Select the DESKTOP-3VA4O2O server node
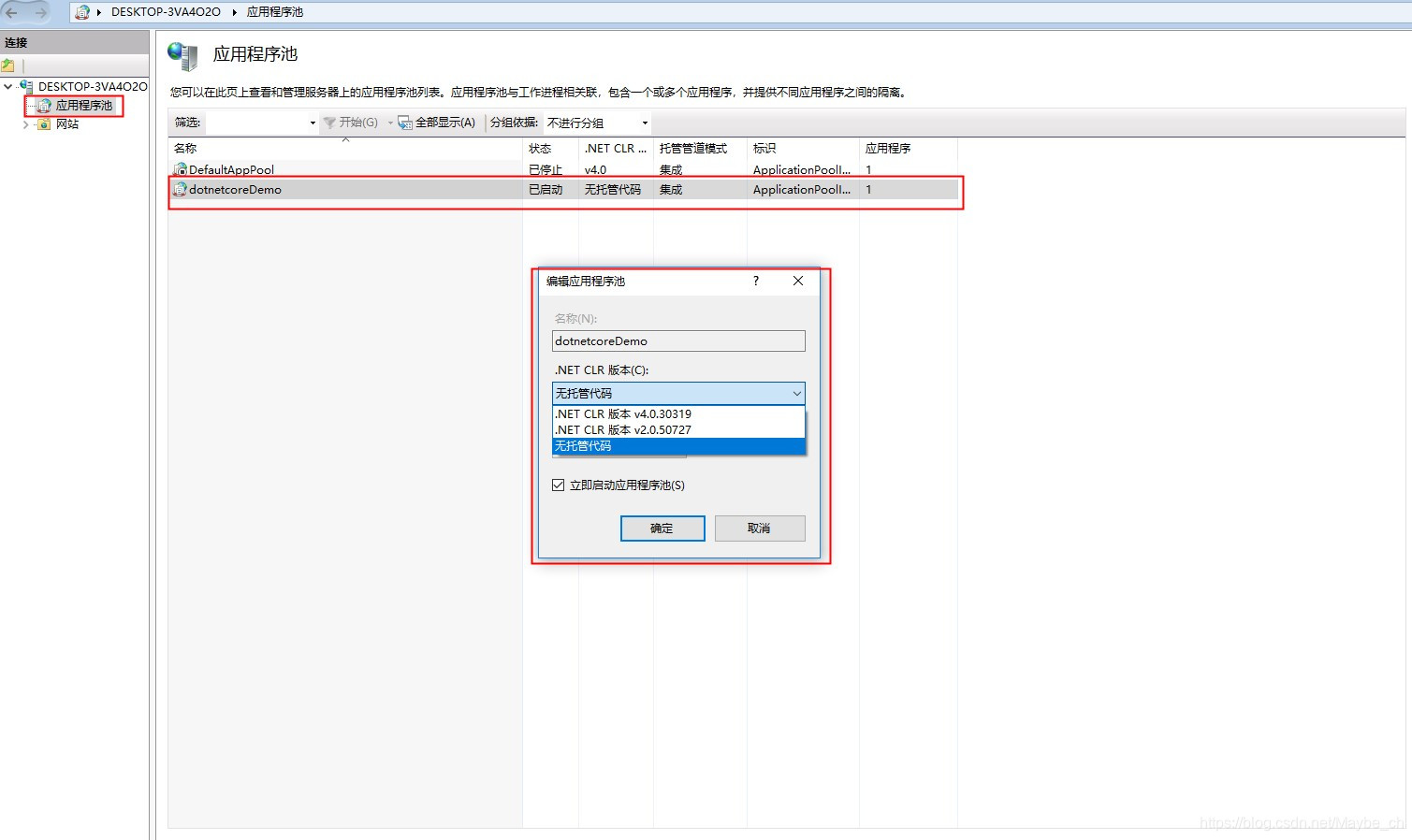This screenshot has height=840, width=1412. 93,86
